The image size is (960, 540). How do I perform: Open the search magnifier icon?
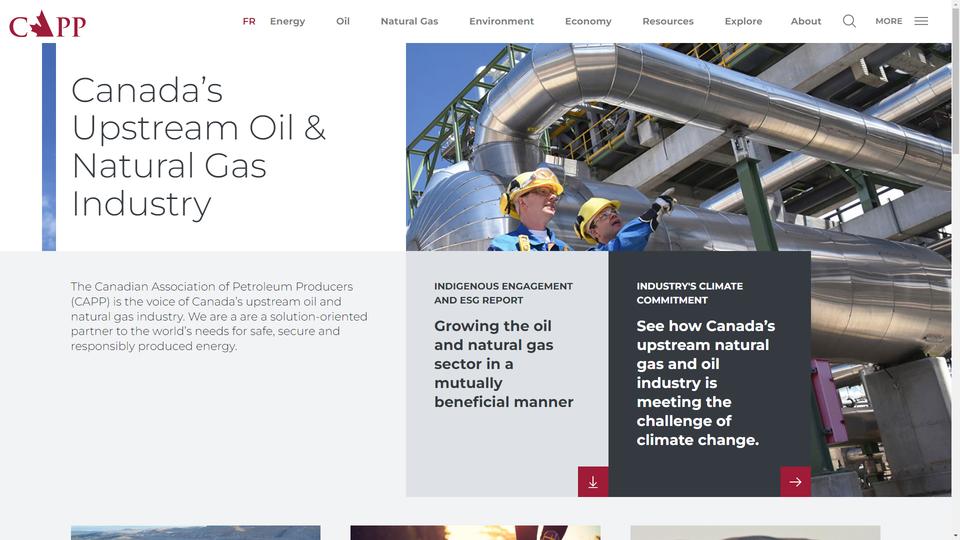pyautogui.click(x=849, y=21)
